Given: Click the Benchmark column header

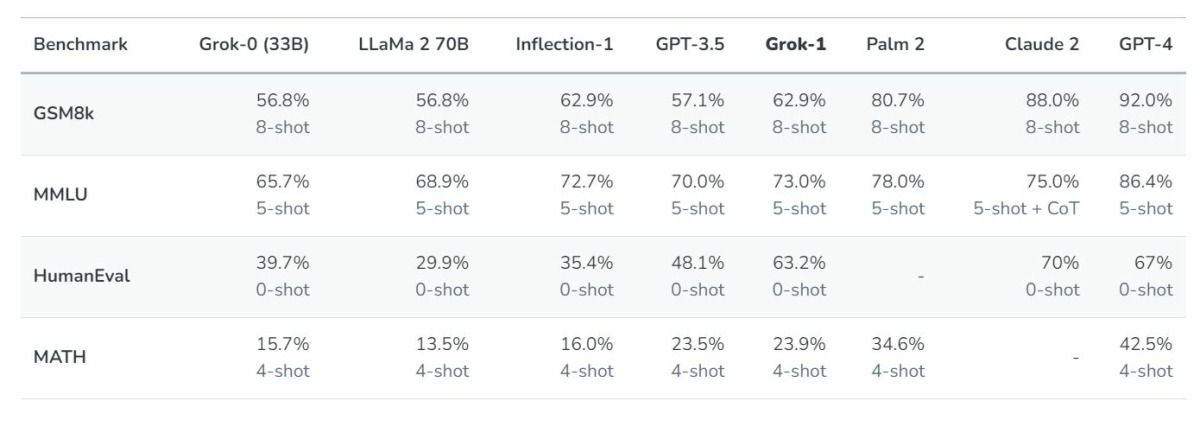Looking at the screenshot, I should [80, 45].
